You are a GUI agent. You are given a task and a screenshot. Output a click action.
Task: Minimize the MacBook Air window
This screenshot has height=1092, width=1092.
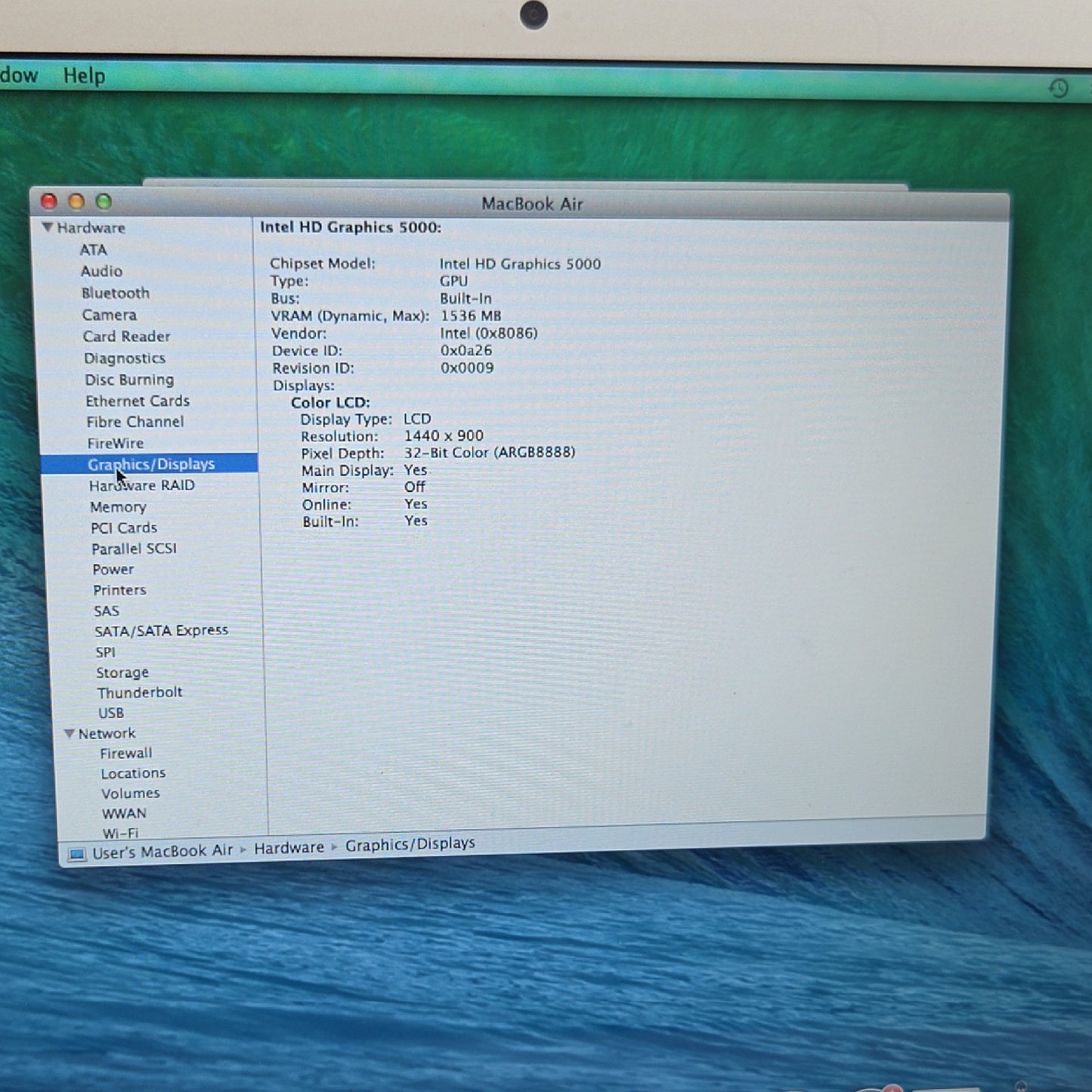(x=76, y=201)
